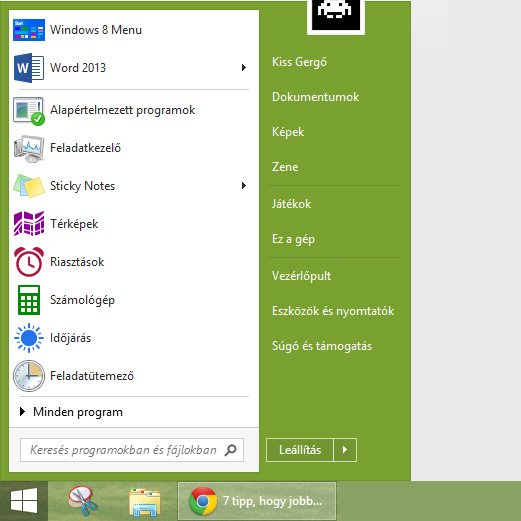The width and height of the screenshot is (521, 521).
Task: Select the "Riasztások" label
Action: 77,262
